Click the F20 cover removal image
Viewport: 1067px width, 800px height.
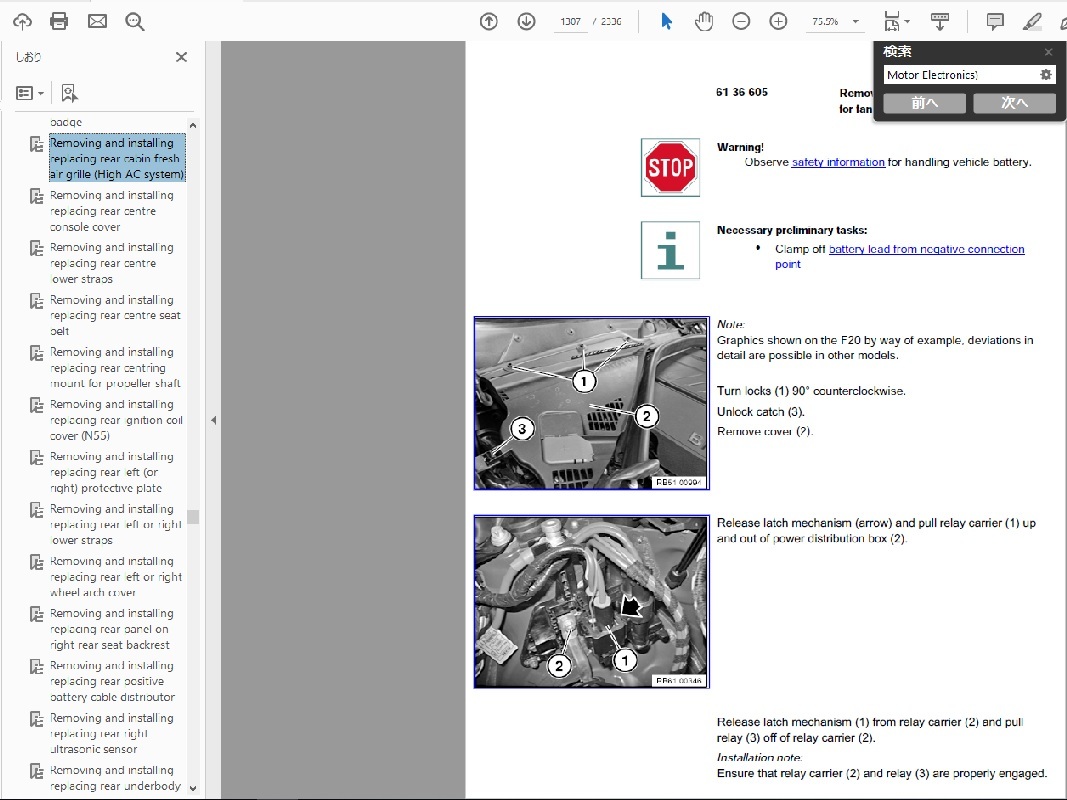[591, 403]
